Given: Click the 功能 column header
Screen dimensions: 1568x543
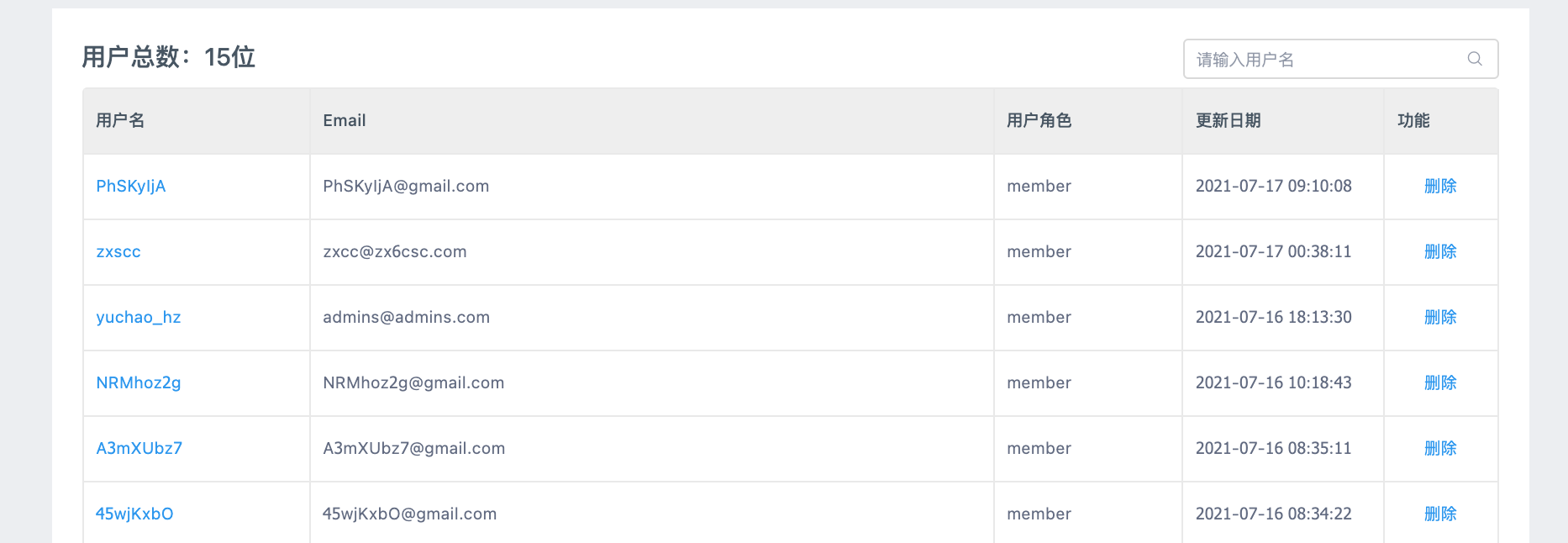Looking at the screenshot, I should (x=1412, y=120).
